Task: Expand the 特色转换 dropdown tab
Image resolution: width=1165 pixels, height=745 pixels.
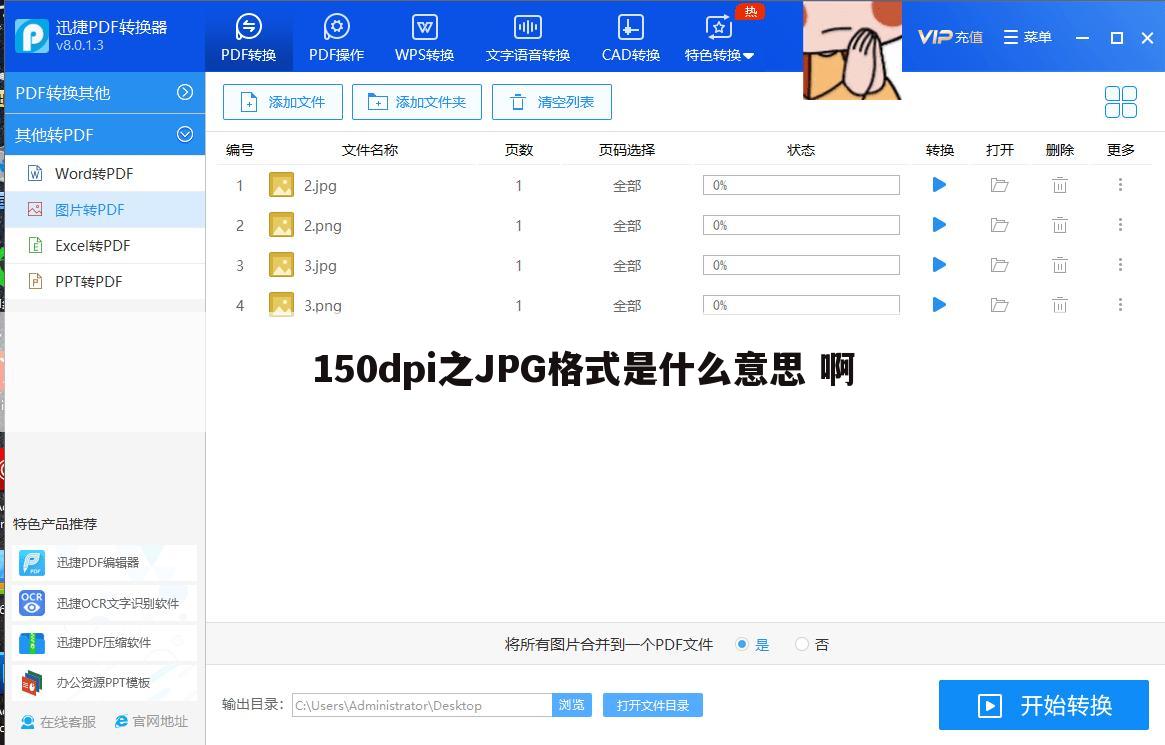Action: (x=718, y=37)
